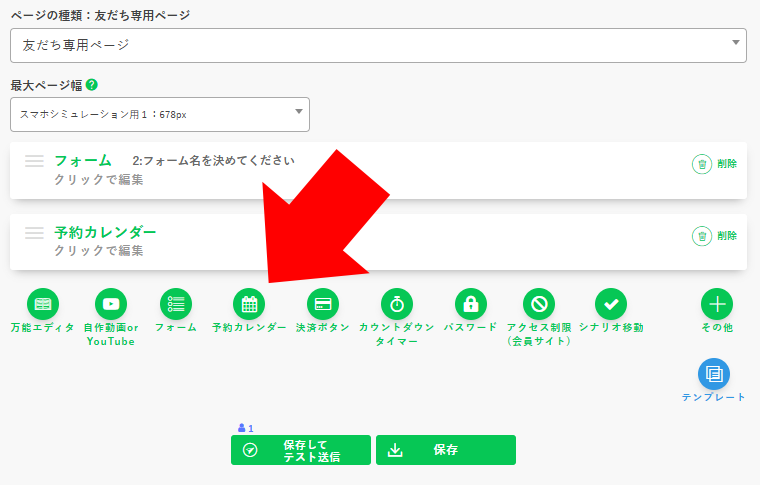Add a 予約カレンダー block from the icon row
760x485 pixels.
point(249,304)
